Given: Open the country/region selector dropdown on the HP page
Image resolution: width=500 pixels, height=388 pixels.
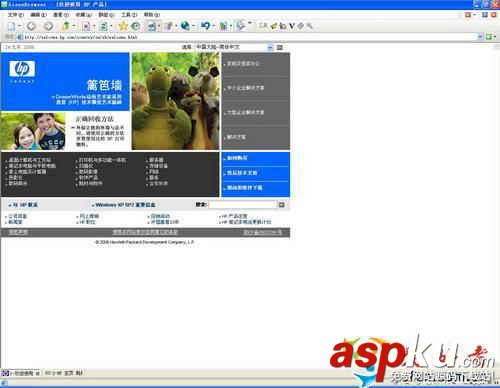Looking at the screenshot, I should point(270,47).
